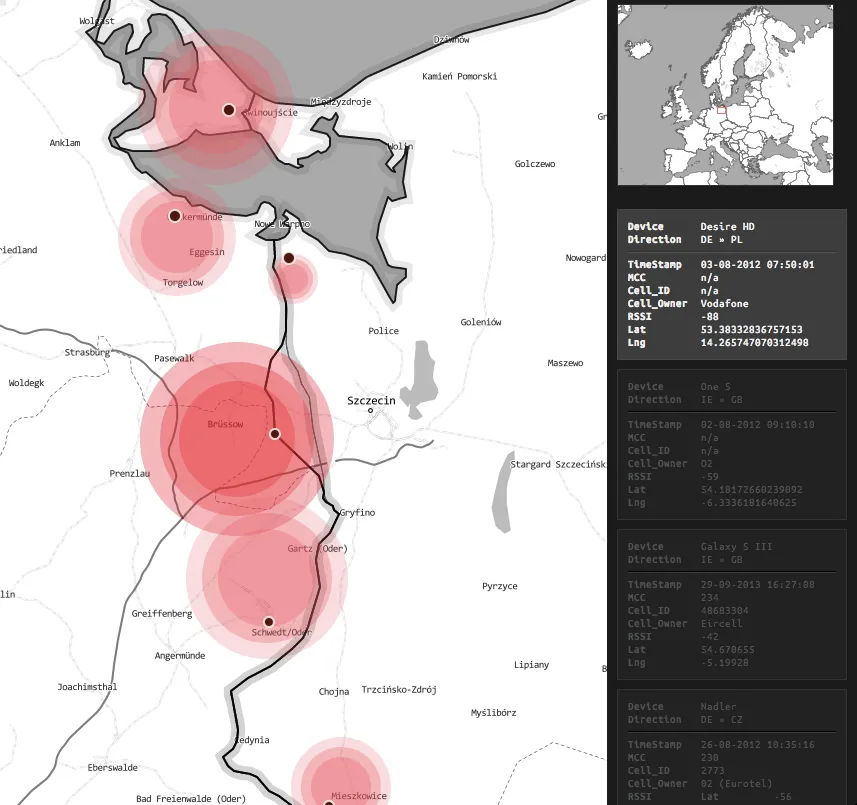
Task: Click timestamp 29-09-2013 16:27:08
Action: [x=758, y=585]
